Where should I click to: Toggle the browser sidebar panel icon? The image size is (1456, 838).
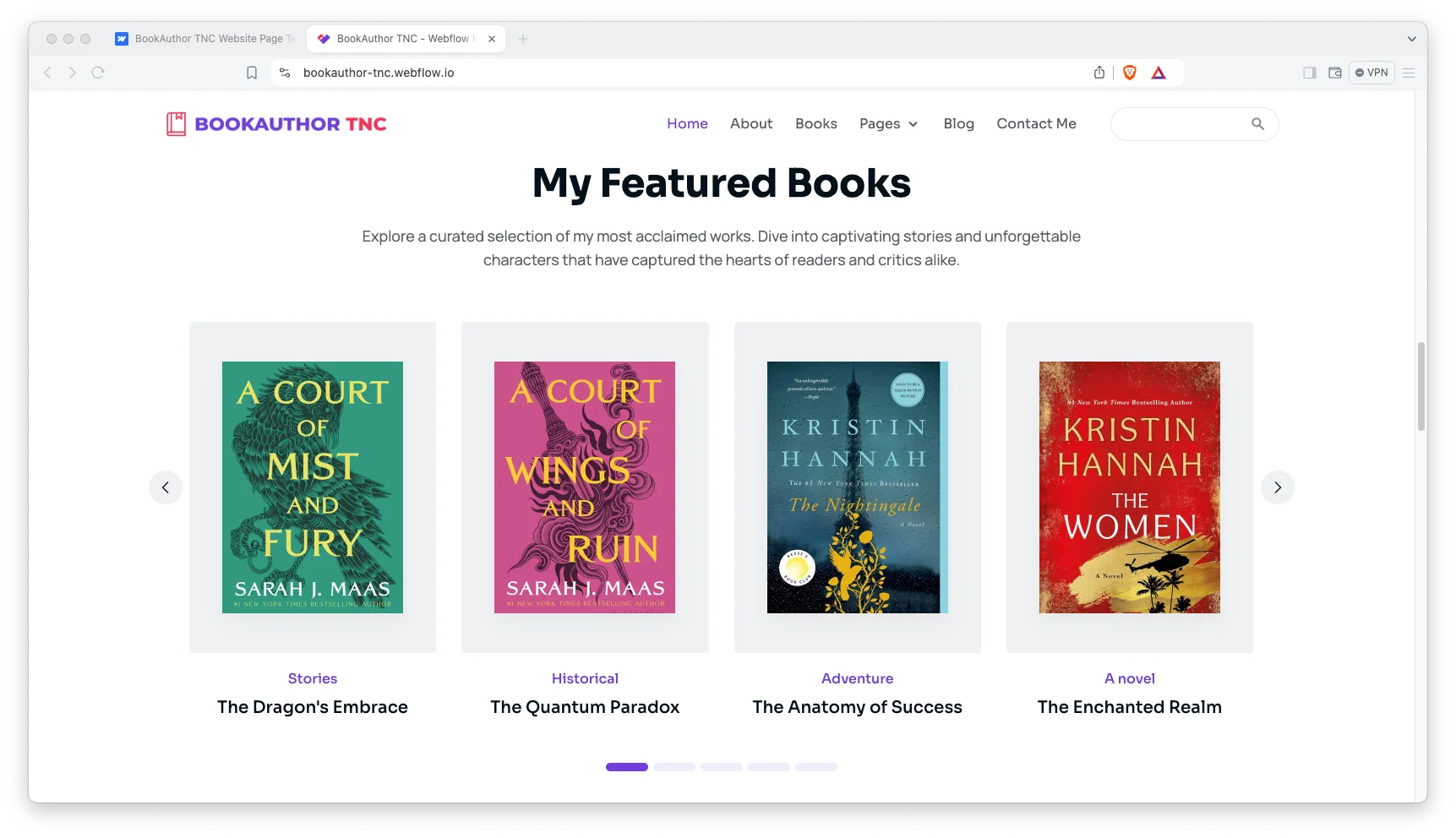click(x=1309, y=73)
